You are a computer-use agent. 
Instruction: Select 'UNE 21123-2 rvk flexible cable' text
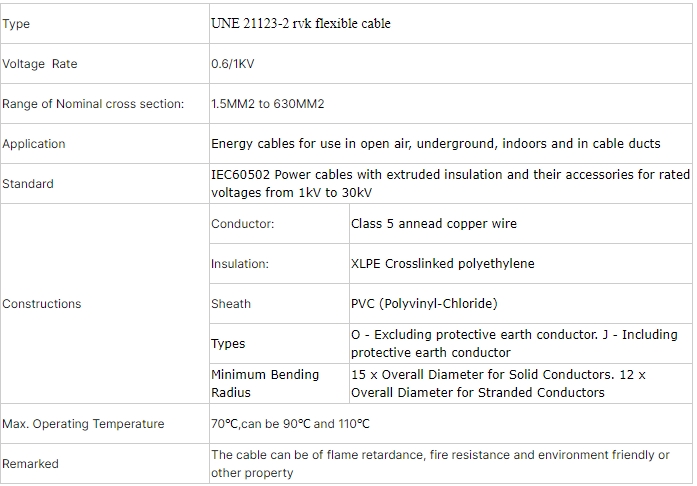point(301,23)
